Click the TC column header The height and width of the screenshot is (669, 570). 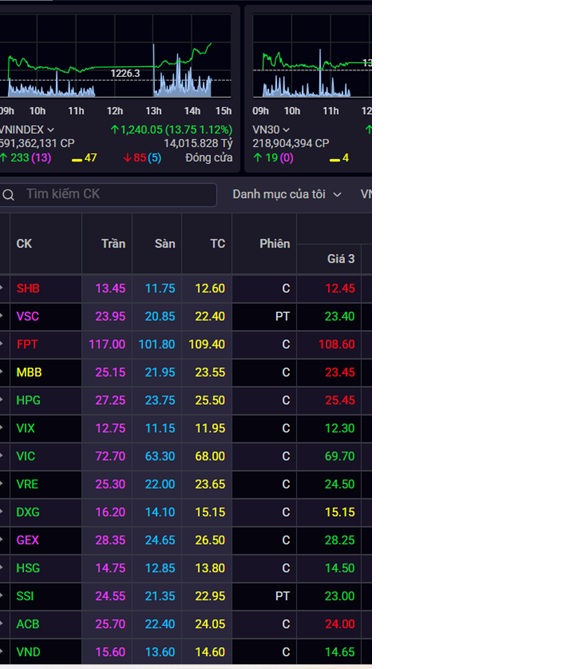click(x=217, y=244)
